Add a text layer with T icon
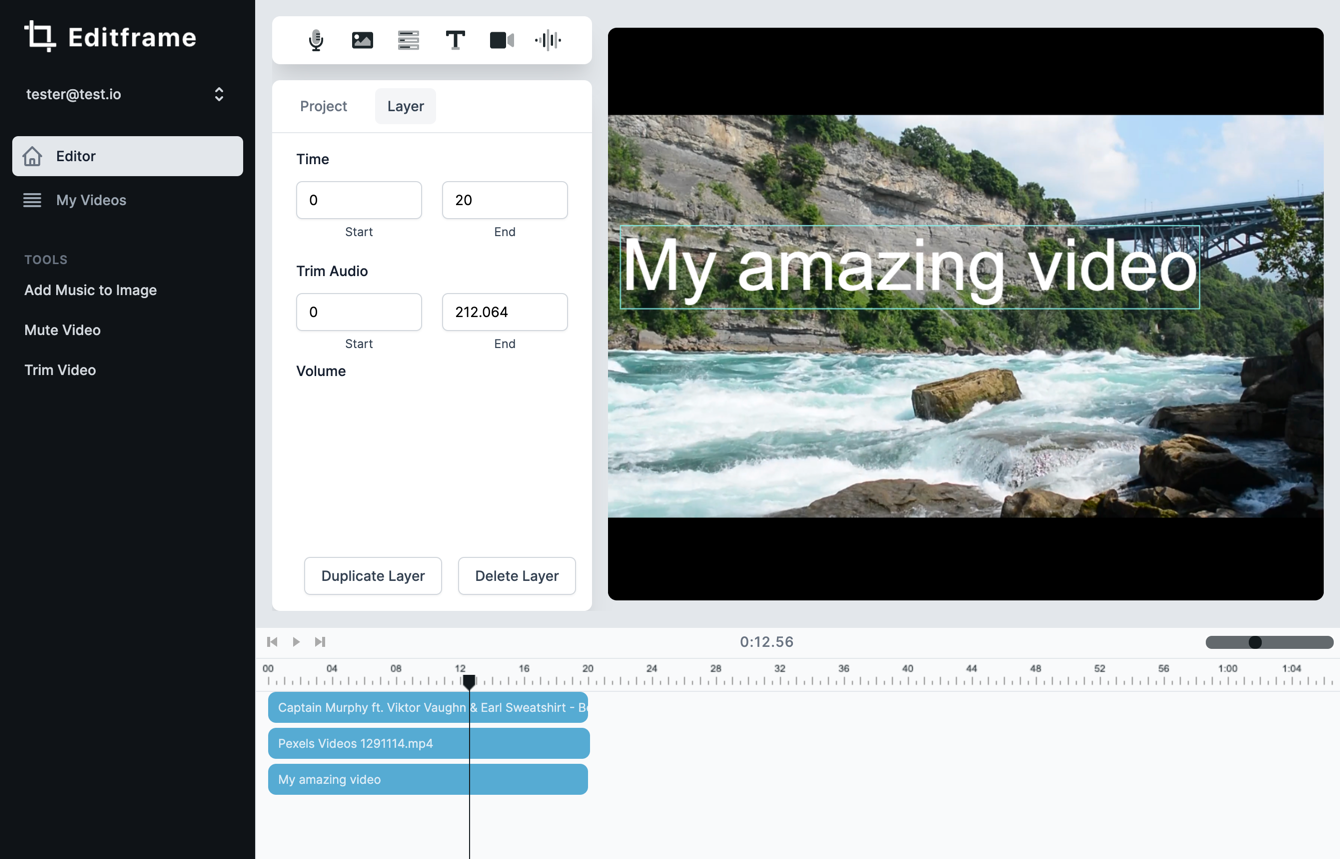 tap(455, 40)
